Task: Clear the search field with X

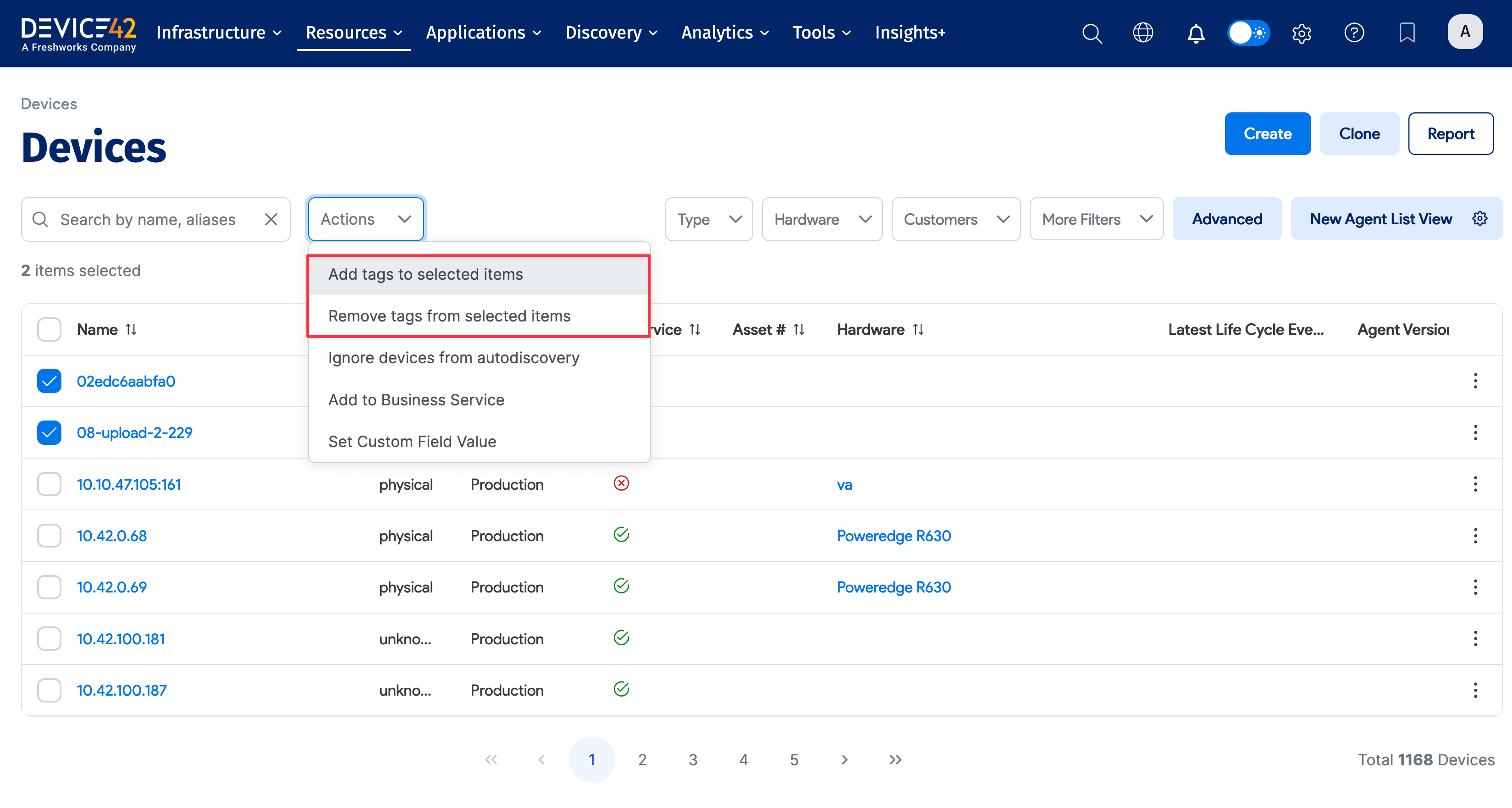Action: point(270,220)
